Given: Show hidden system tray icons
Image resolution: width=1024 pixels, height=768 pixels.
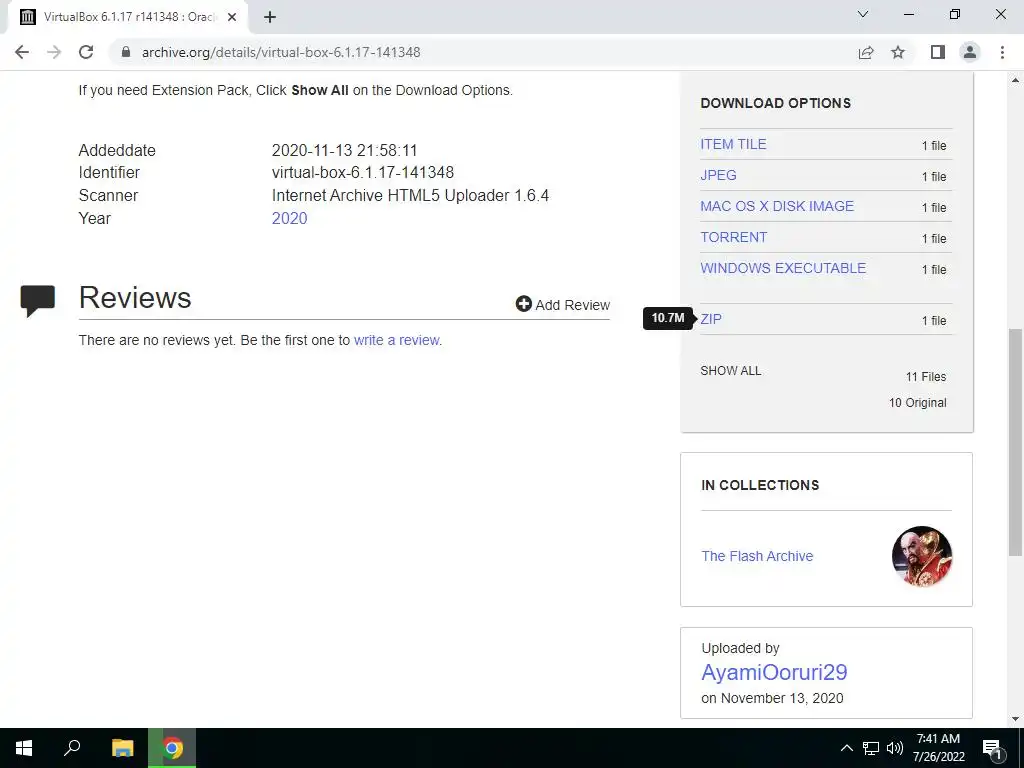Looking at the screenshot, I should pos(846,748).
